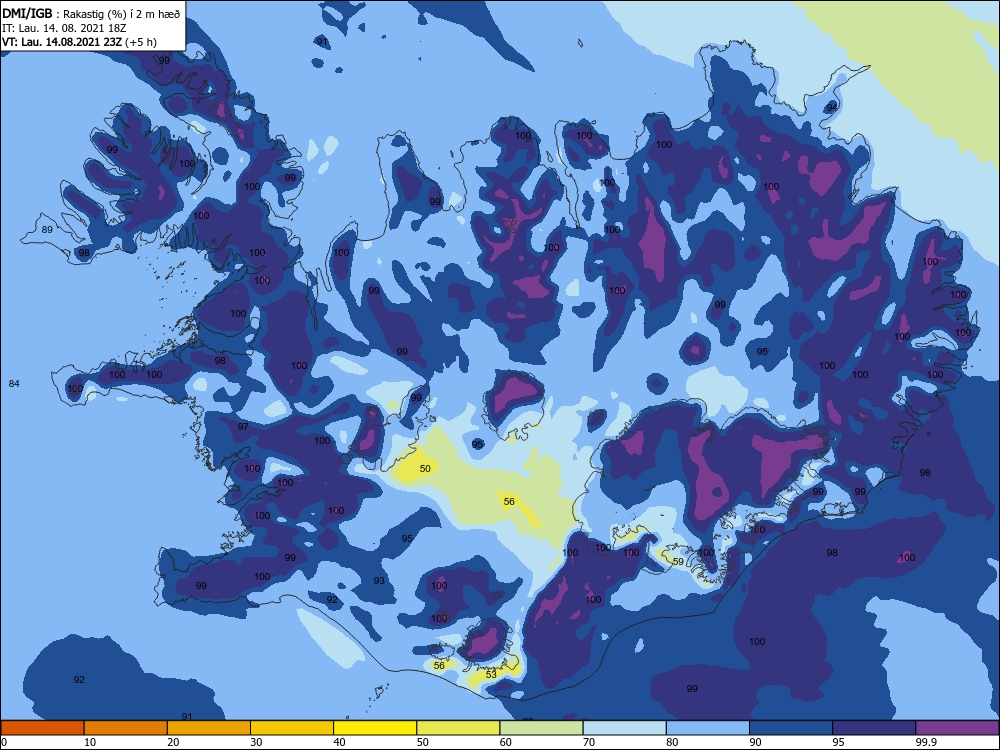
Task: Select the 10–20 orange legend color block
Action: click(126, 728)
